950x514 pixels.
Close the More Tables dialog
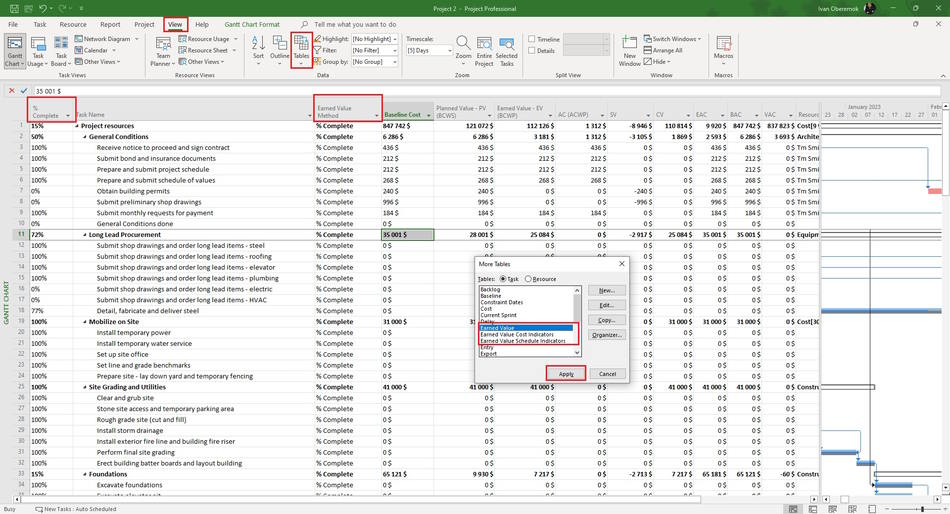621,264
